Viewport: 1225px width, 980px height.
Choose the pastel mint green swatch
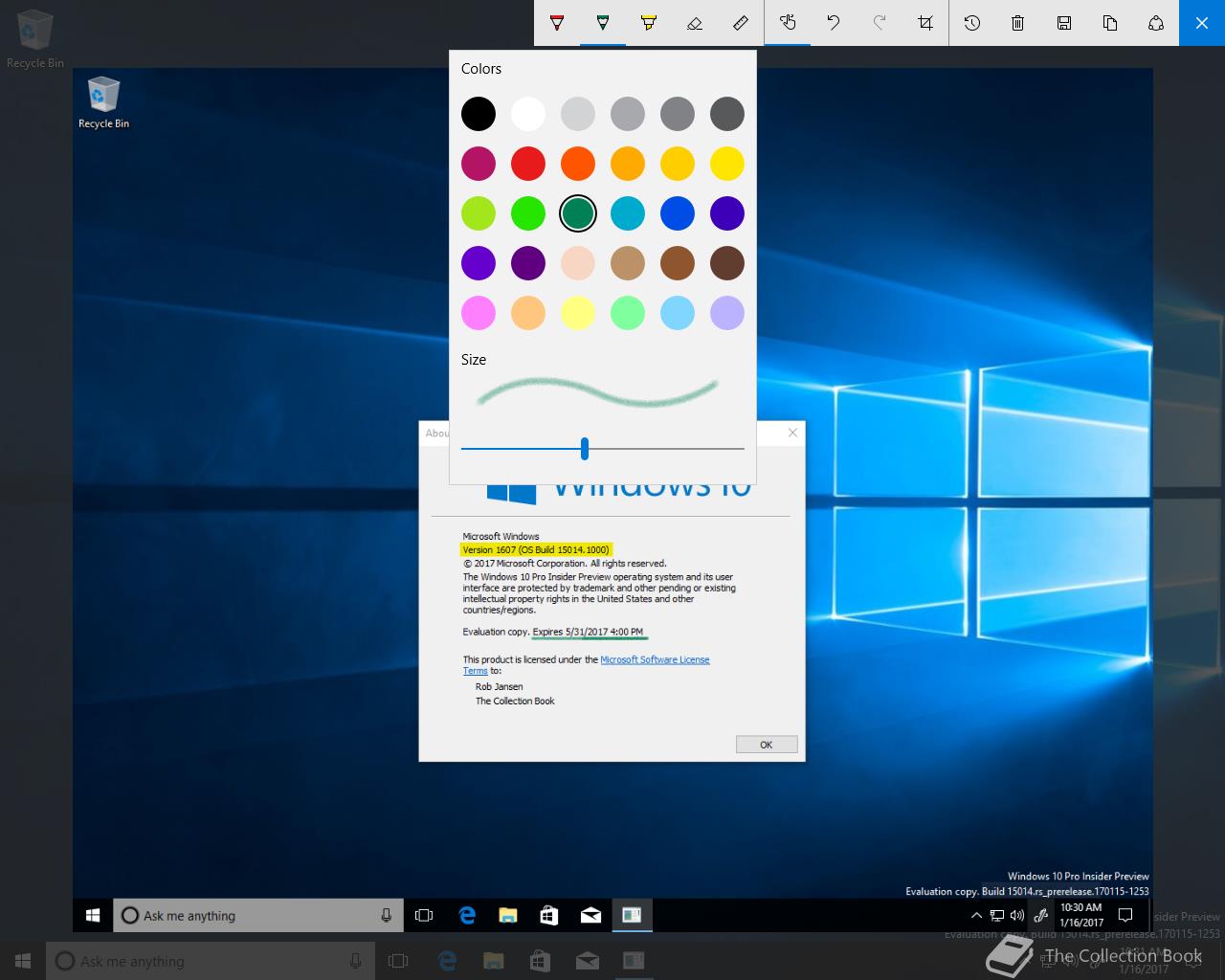click(628, 313)
